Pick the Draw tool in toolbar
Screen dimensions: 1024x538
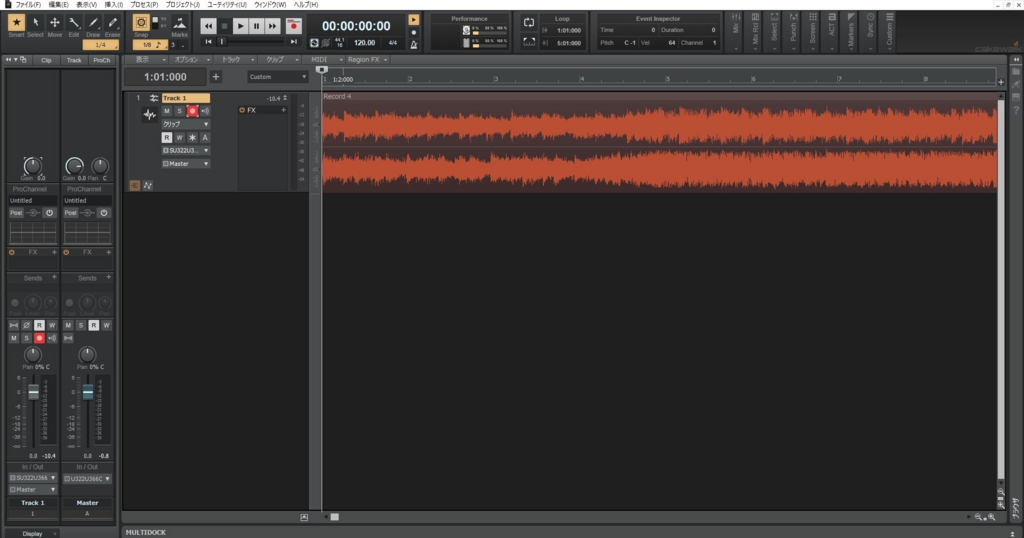[93, 24]
